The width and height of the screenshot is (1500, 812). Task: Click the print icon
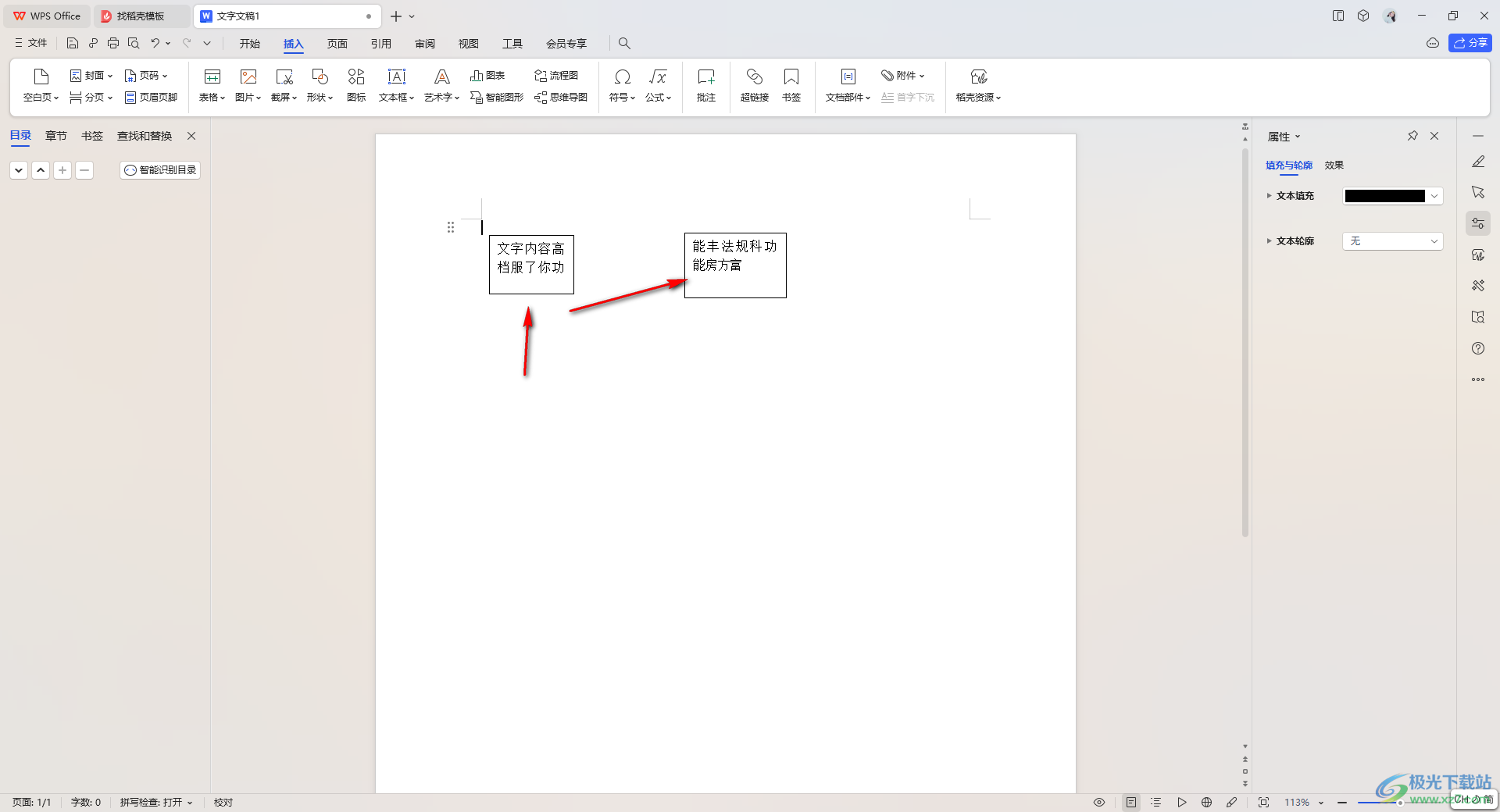113,43
